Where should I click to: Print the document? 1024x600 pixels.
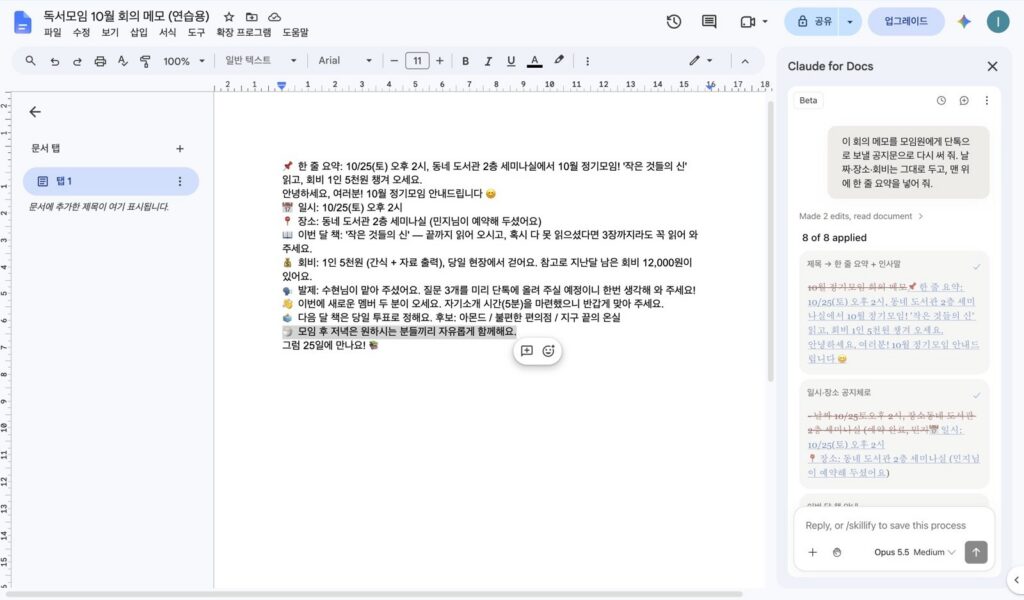100,61
